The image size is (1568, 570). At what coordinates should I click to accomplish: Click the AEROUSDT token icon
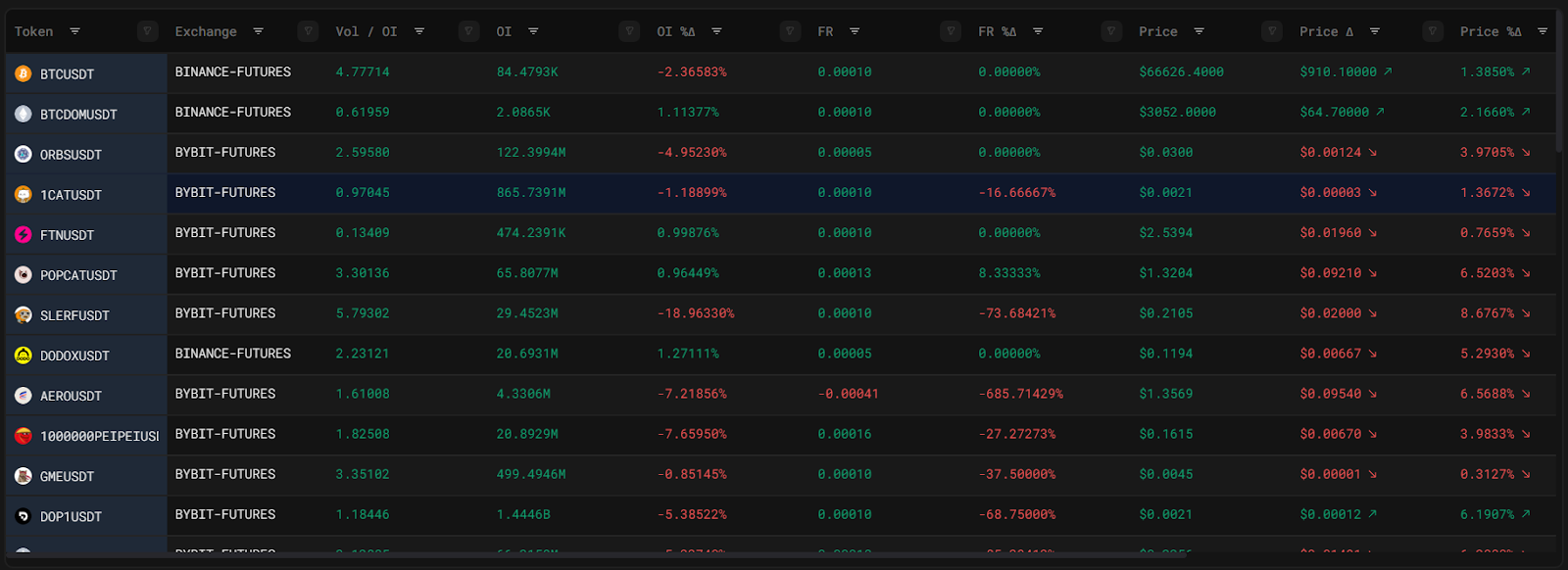[x=24, y=395]
